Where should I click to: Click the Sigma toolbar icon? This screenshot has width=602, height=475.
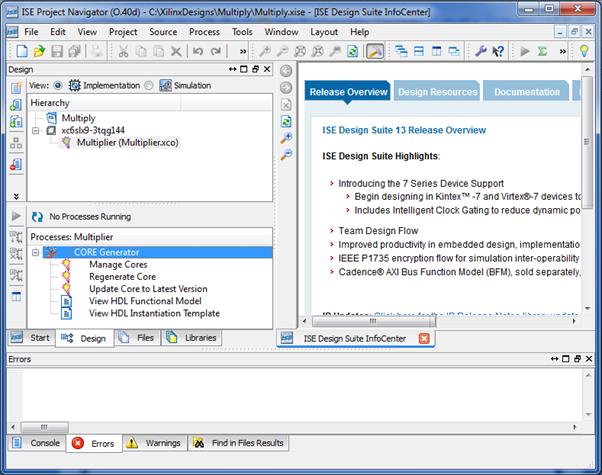tap(542, 51)
